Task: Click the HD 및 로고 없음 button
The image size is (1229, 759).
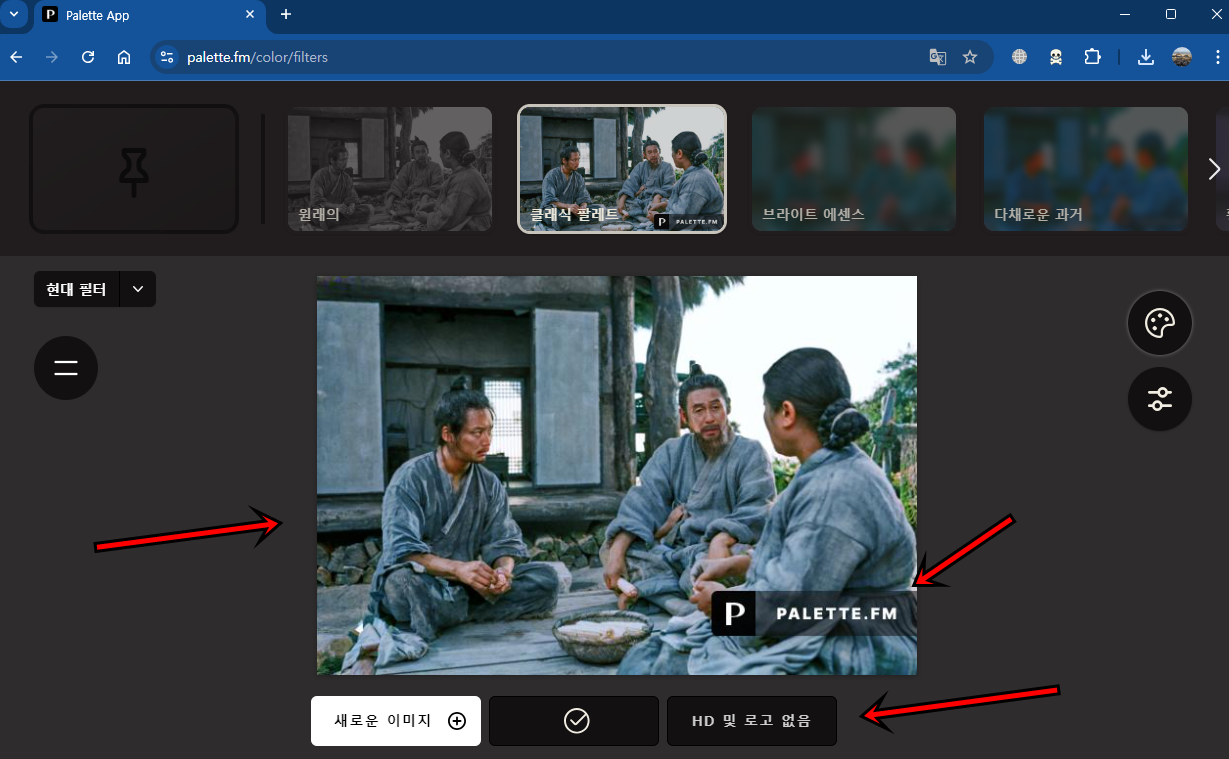Action: pyautogui.click(x=752, y=721)
